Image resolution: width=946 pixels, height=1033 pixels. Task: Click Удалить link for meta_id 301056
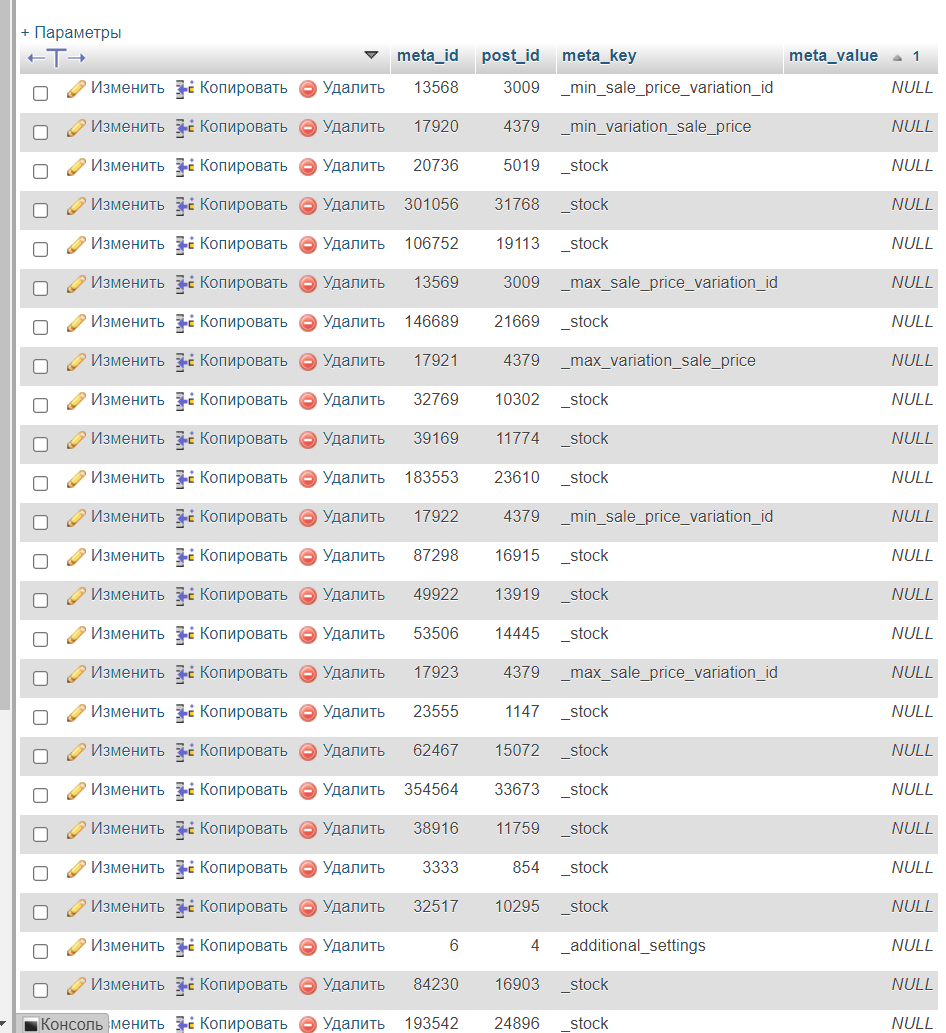click(354, 205)
